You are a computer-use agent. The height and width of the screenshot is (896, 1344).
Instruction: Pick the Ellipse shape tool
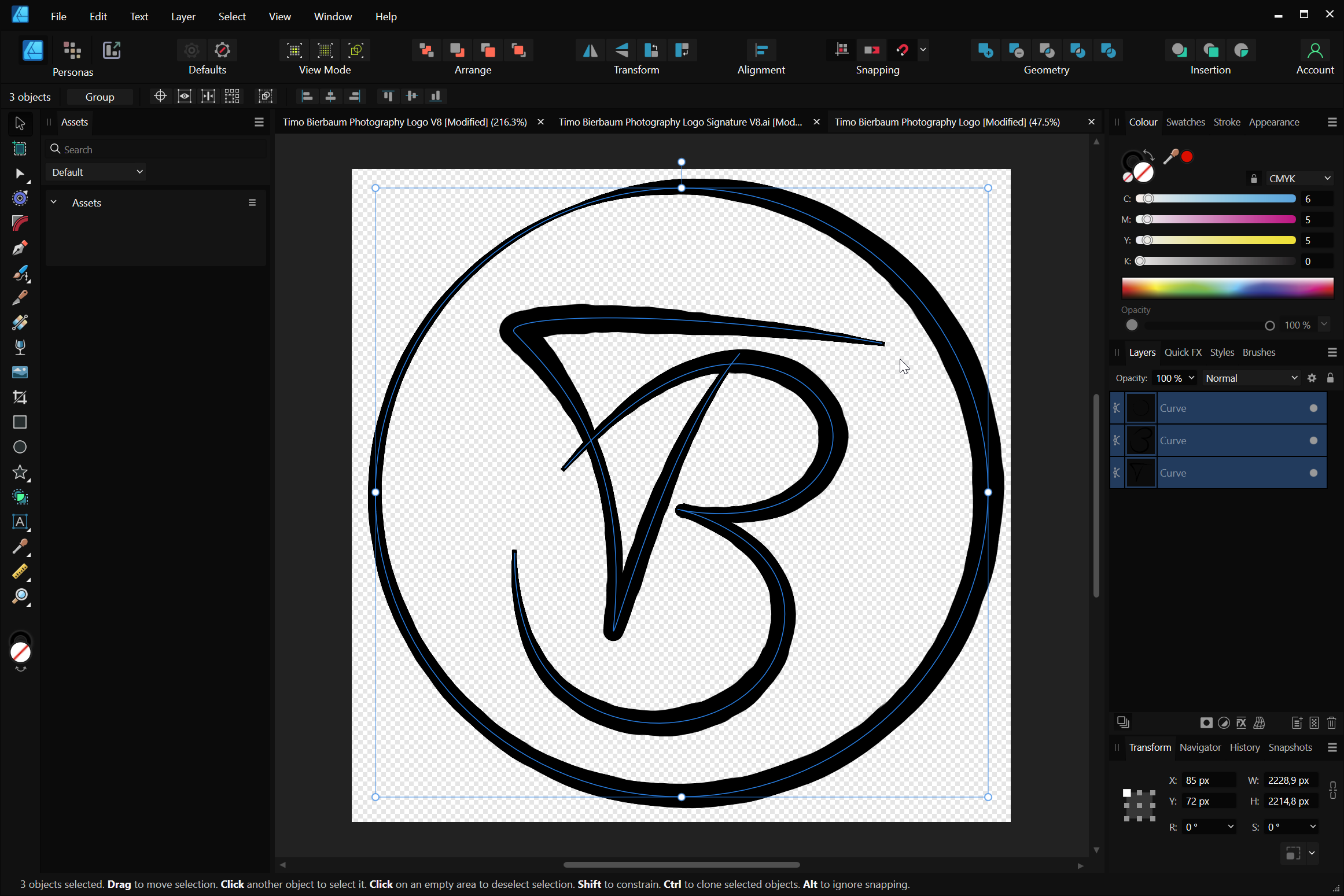tap(20, 447)
